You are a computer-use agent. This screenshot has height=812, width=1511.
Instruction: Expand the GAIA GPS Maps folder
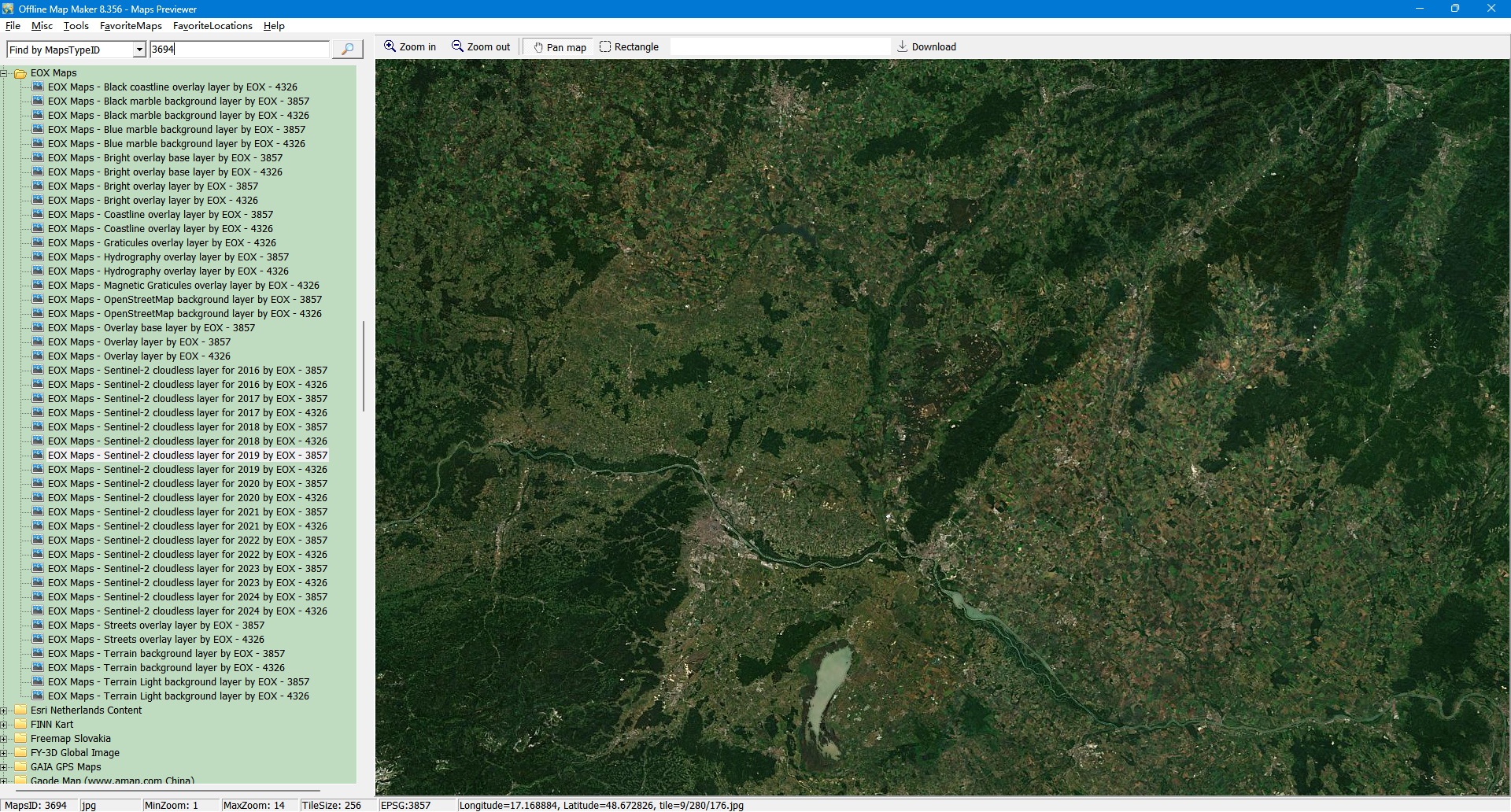click(5, 767)
